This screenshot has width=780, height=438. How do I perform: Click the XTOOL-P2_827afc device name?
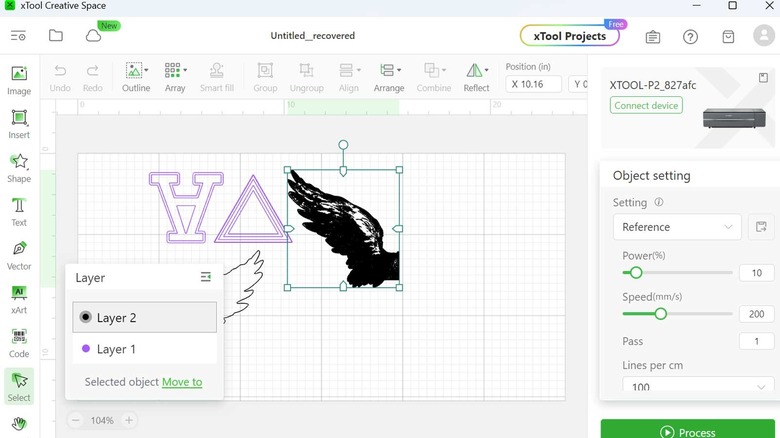pos(653,85)
